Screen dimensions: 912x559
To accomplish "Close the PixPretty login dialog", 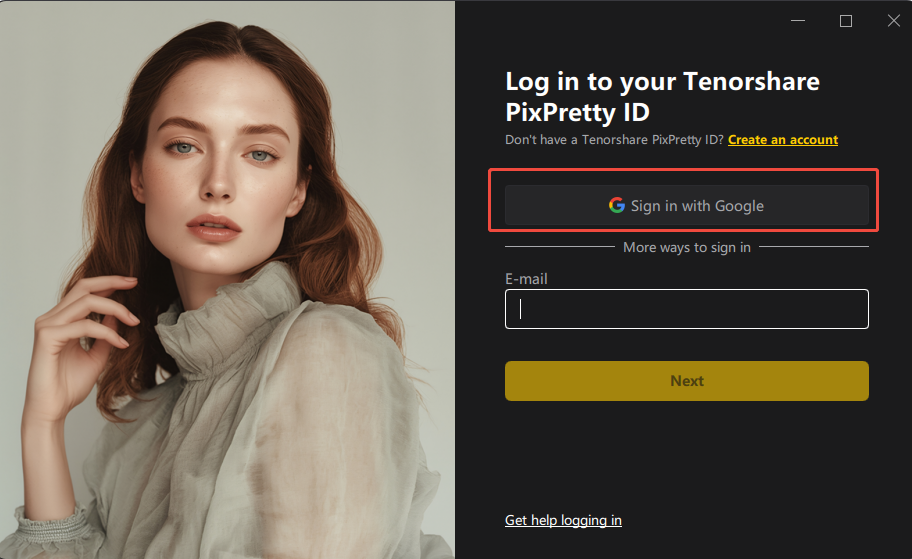I will (894, 21).
